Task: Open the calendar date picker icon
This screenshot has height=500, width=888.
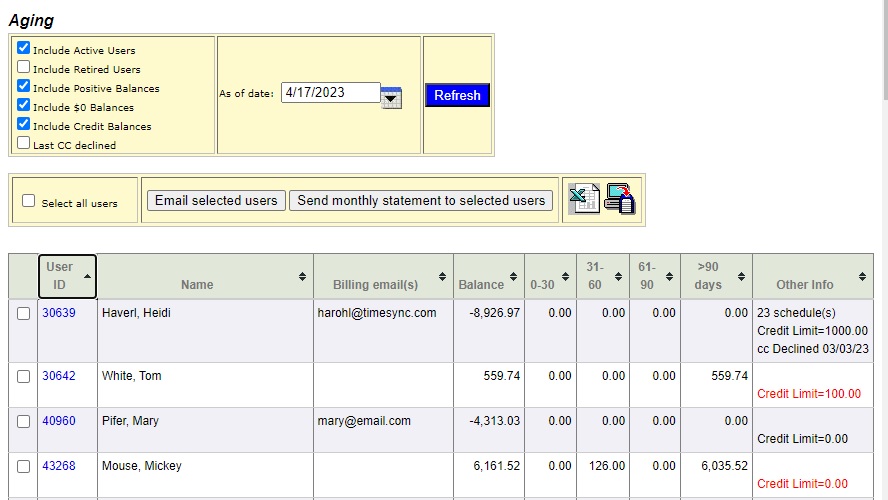Action: coord(391,97)
